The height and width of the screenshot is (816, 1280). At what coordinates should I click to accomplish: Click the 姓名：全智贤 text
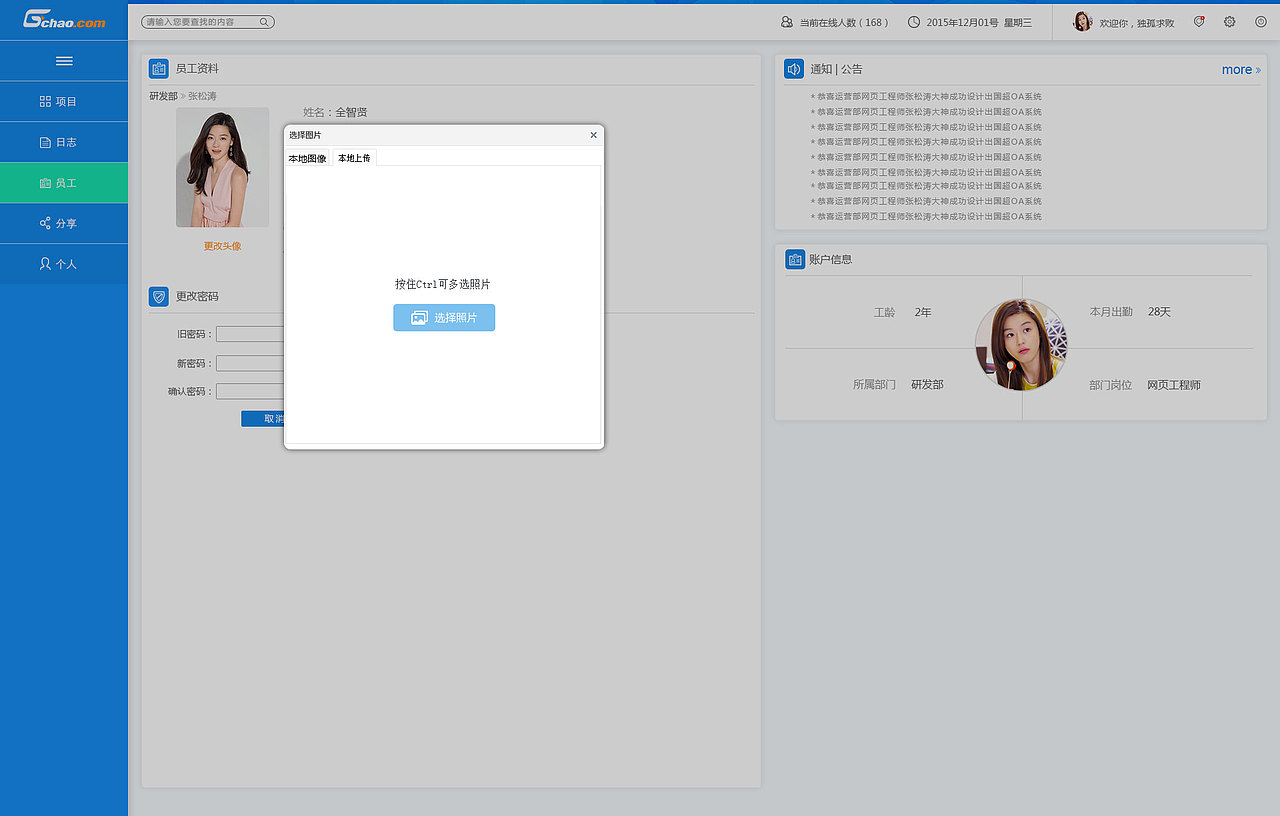[335, 112]
